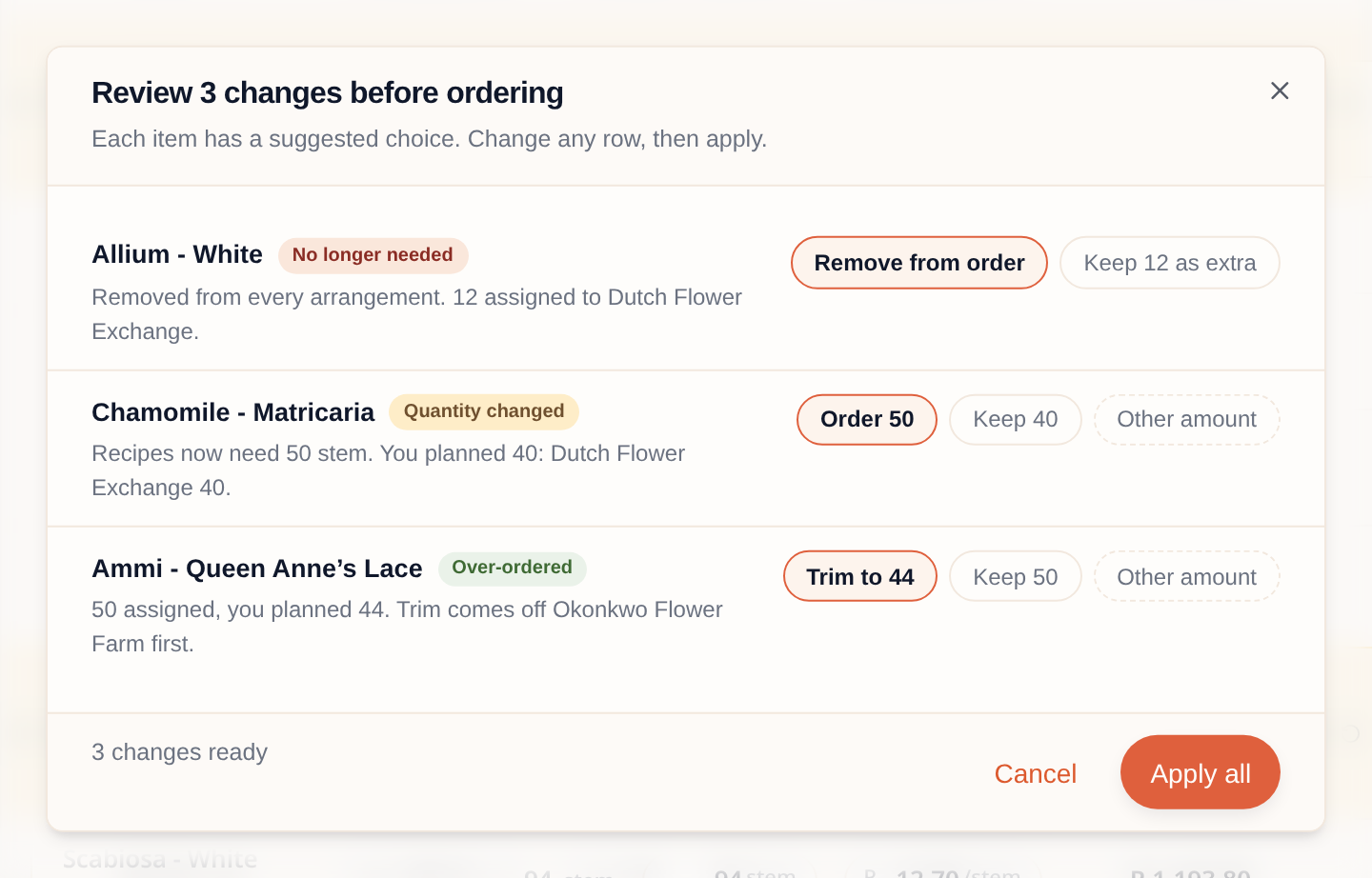Viewport: 1372px width, 878px height.
Task: Click the Ammi - Queen Anne's Lace heading
Action: pyautogui.click(x=257, y=569)
